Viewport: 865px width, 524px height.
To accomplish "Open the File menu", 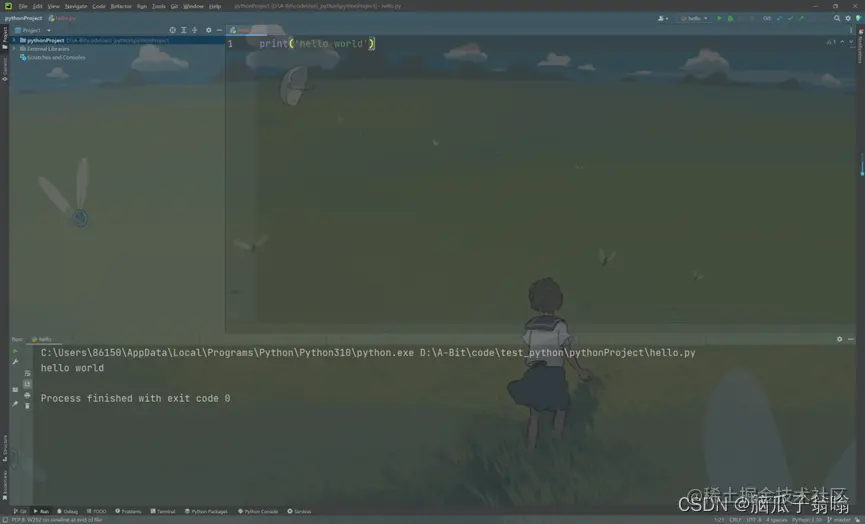I will [23, 6].
